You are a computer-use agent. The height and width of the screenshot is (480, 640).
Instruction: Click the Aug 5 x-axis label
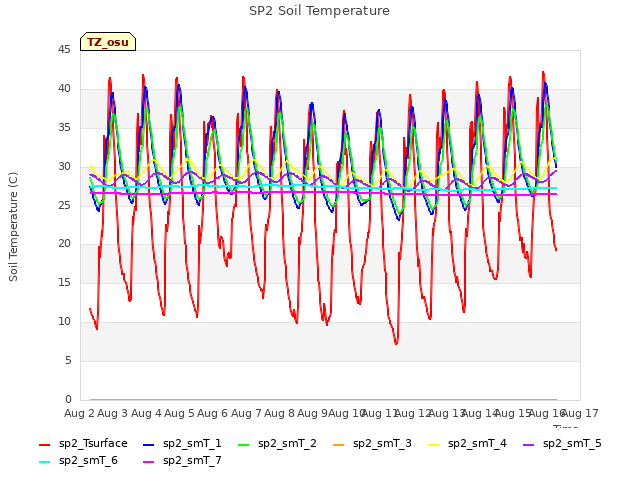click(x=179, y=413)
